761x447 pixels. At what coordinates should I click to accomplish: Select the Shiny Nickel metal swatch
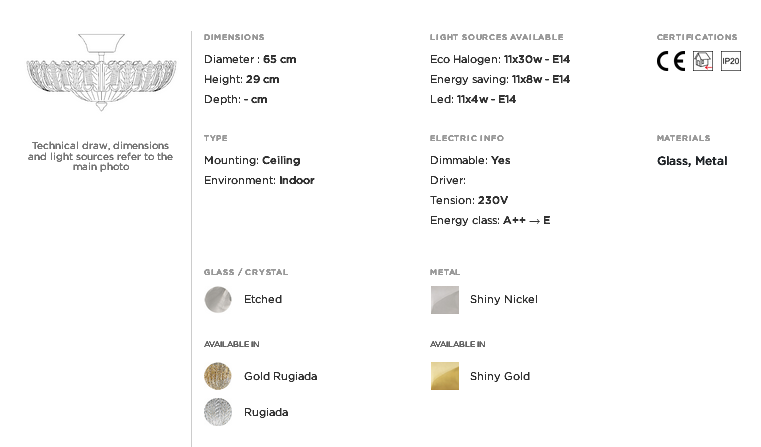tap(445, 300)
